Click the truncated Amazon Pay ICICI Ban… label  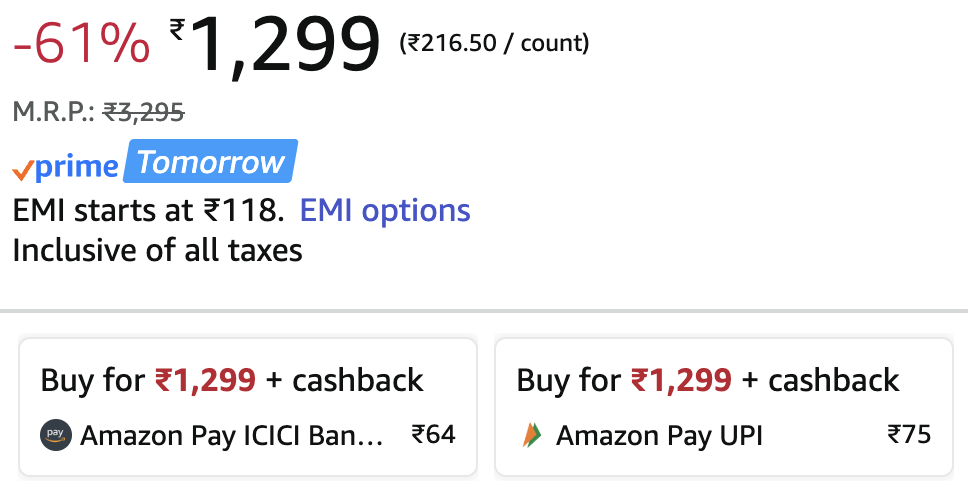[231, 435]
